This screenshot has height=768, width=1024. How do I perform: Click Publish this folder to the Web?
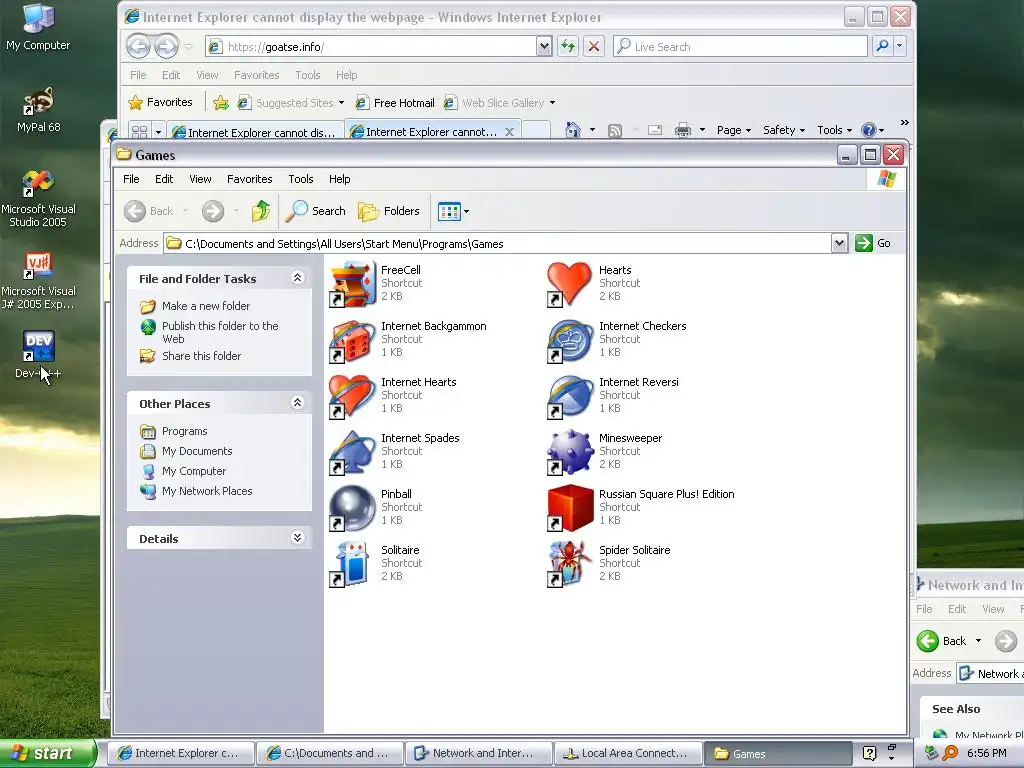coord(219,332)
